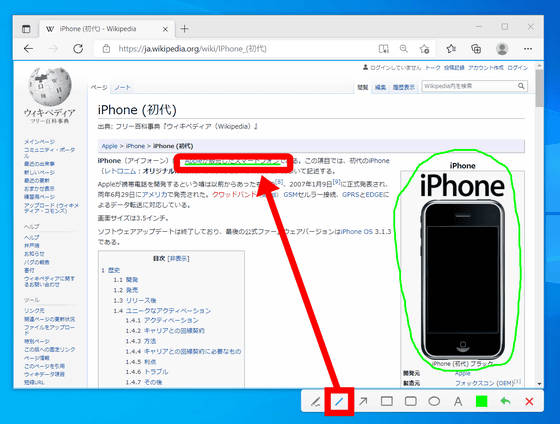
Task: Close the iPhone (初代) Wikipedia tab
Action: point(165,29)
